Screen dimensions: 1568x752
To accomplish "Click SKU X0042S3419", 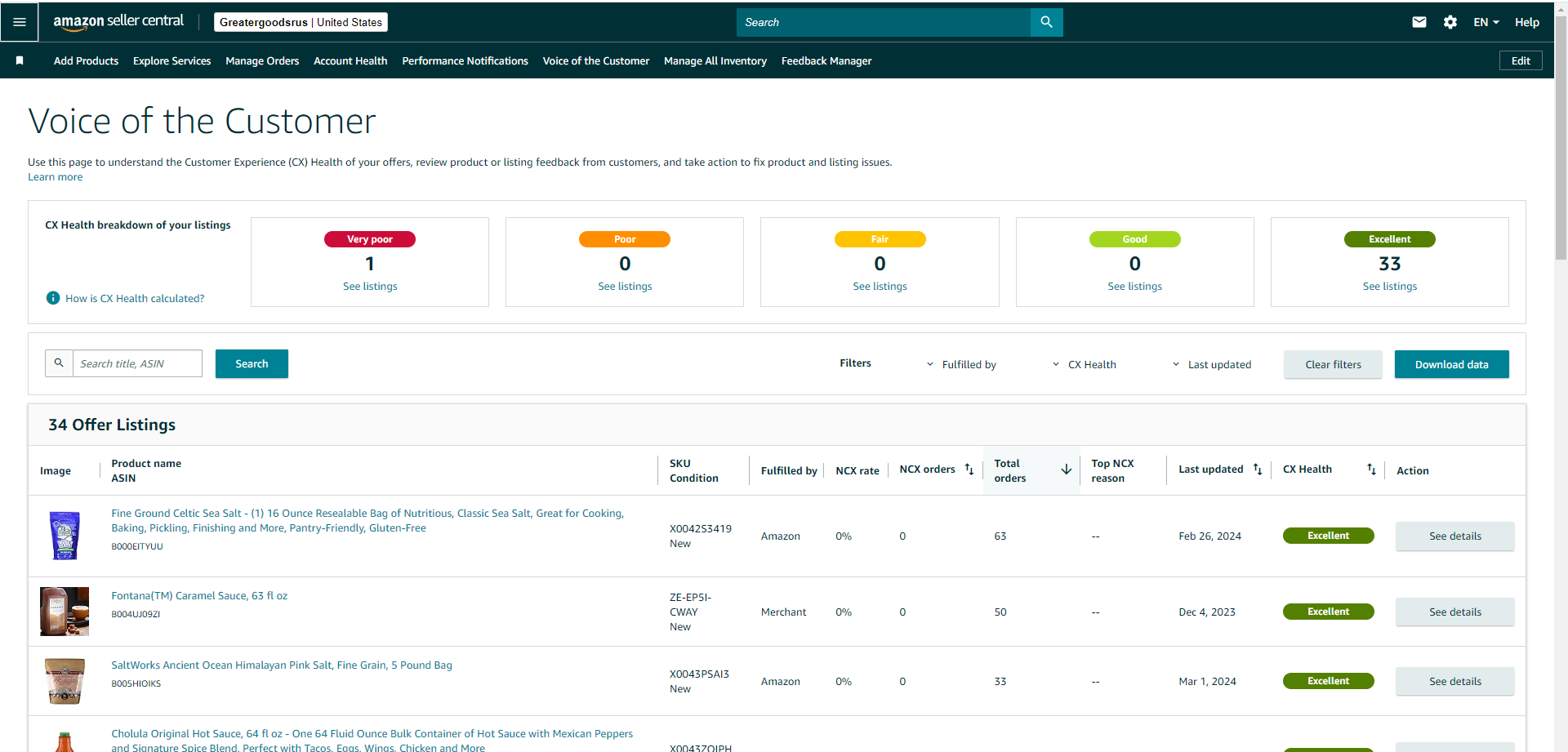I will [x=701, y=528].
